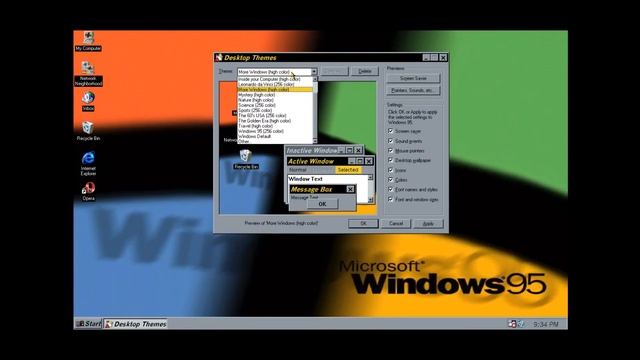Click the Desktop Themes title bar icon

(219, 58)
